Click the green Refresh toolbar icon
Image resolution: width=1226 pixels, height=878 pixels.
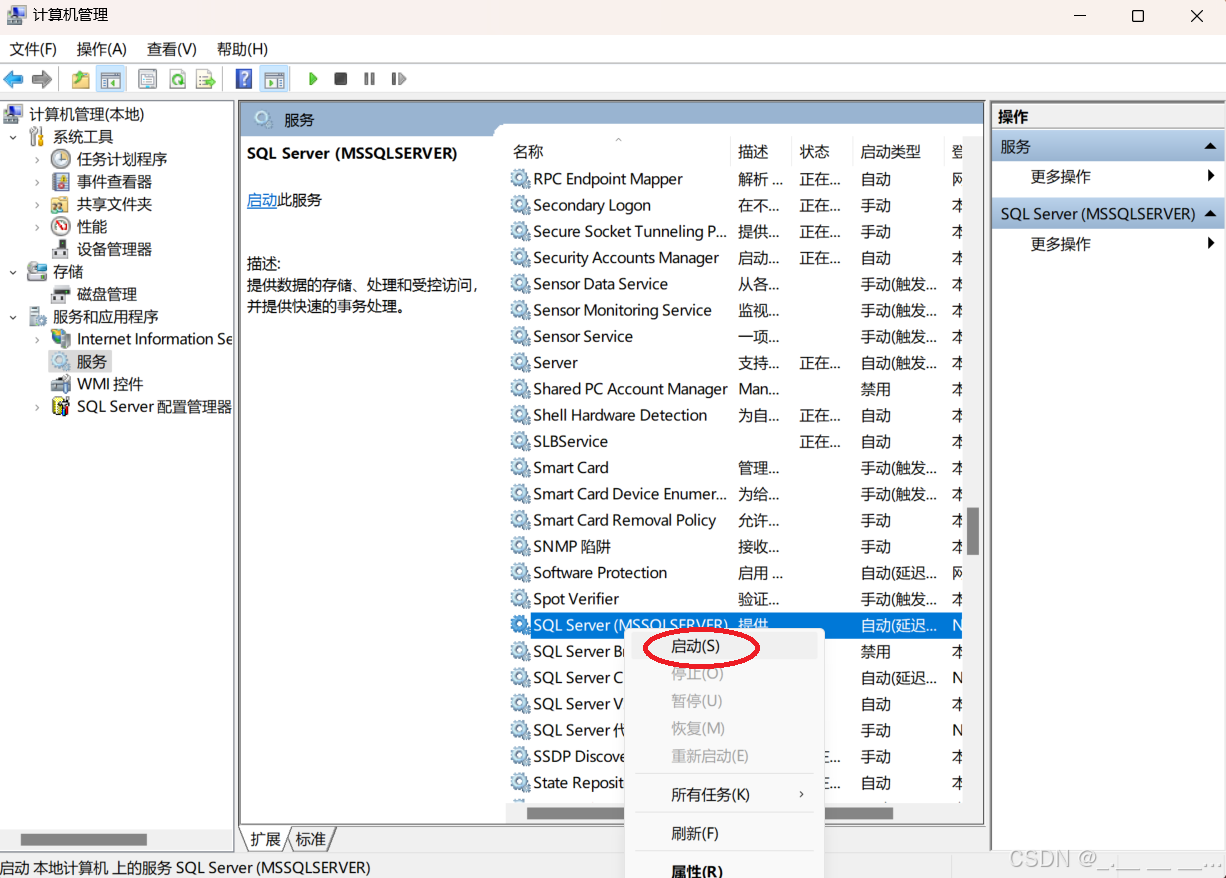tap(177, 79)
